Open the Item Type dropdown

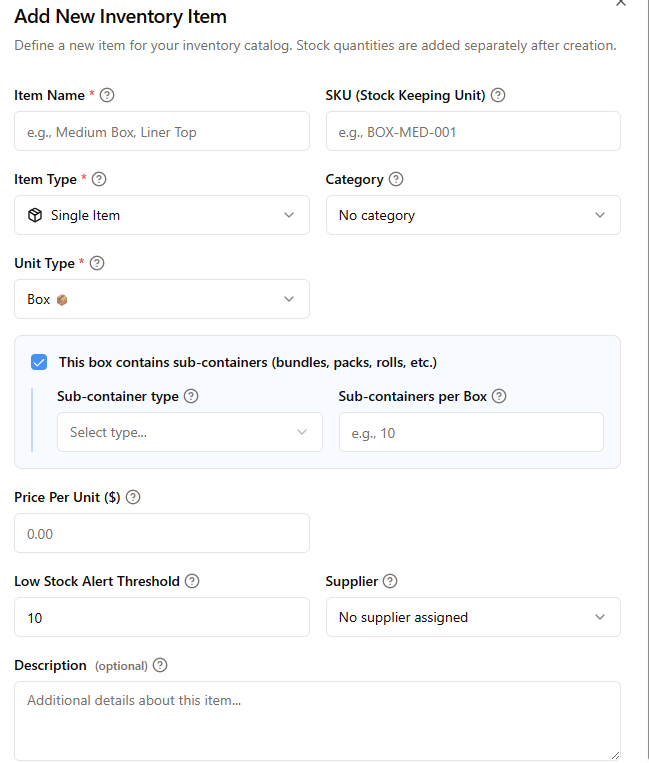click(162, 215)
